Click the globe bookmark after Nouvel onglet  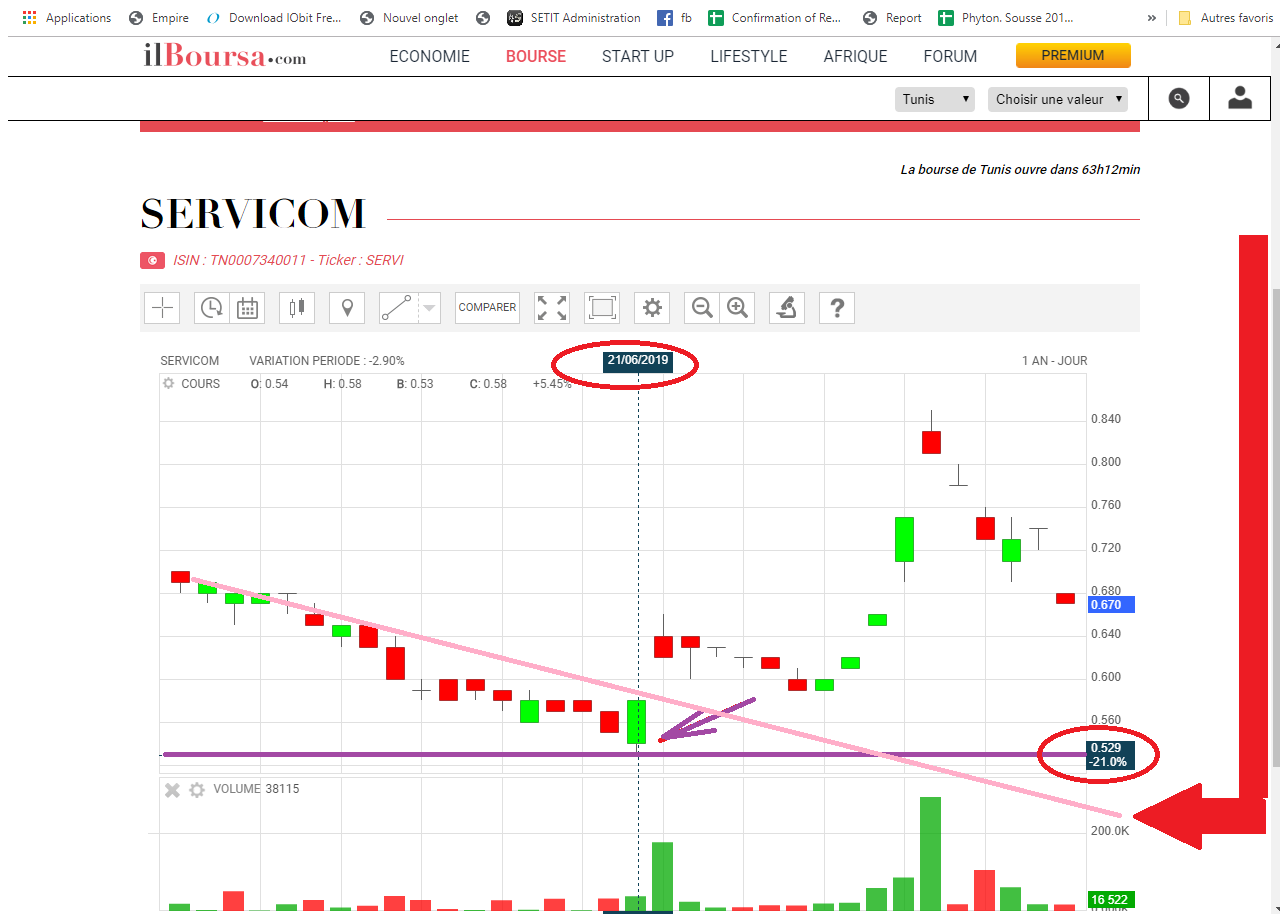pos(484,18)
